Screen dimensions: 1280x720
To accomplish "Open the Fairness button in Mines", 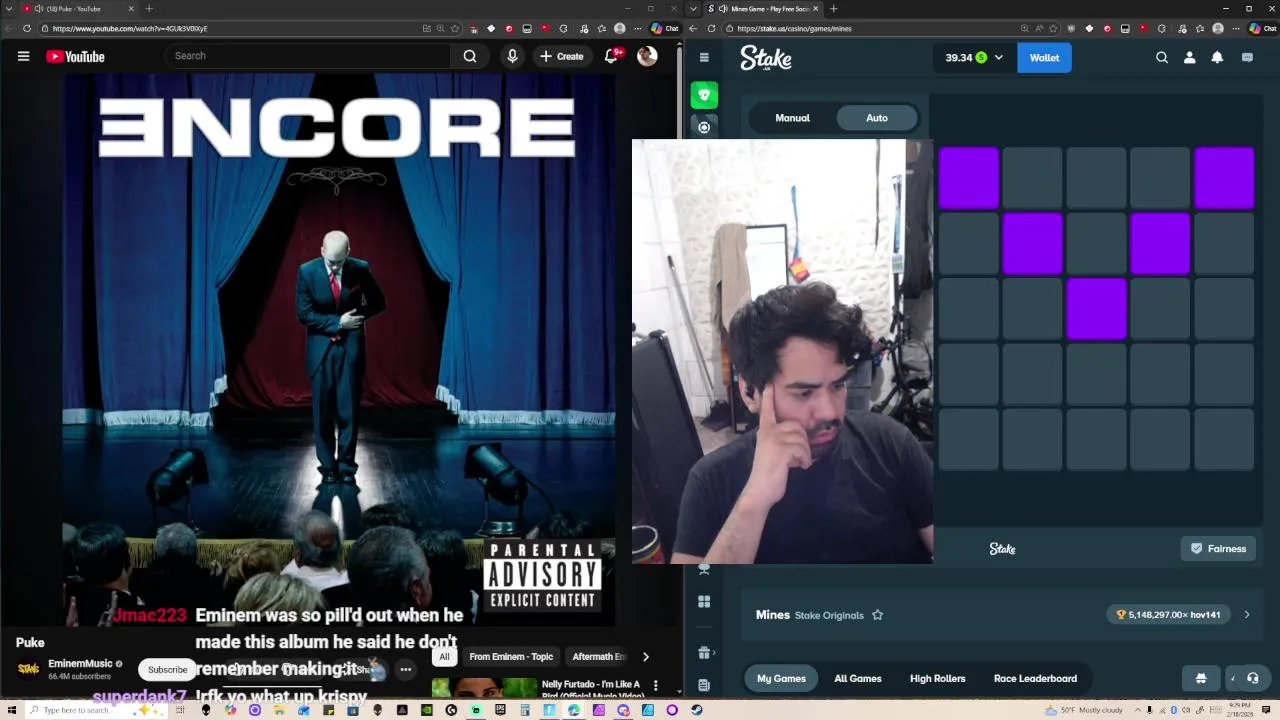I will (x=1218, y=549).
